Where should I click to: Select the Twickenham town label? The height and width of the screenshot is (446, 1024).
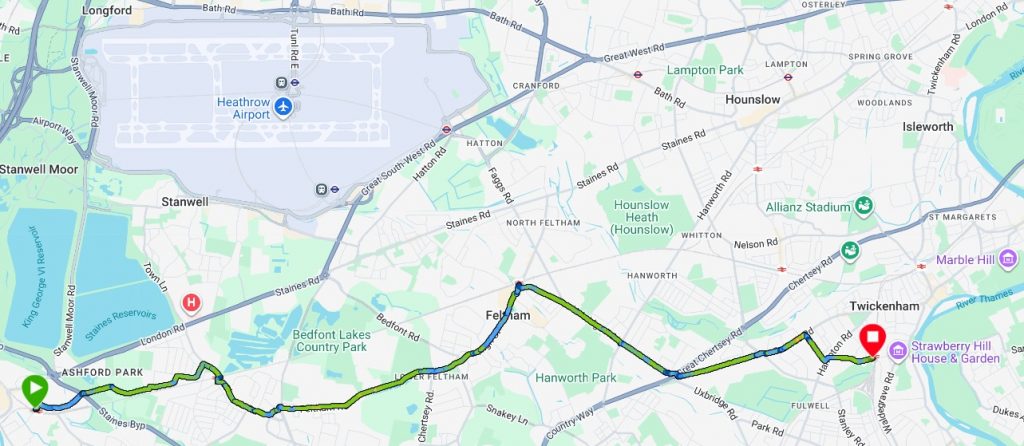click(x=884, y=306)
